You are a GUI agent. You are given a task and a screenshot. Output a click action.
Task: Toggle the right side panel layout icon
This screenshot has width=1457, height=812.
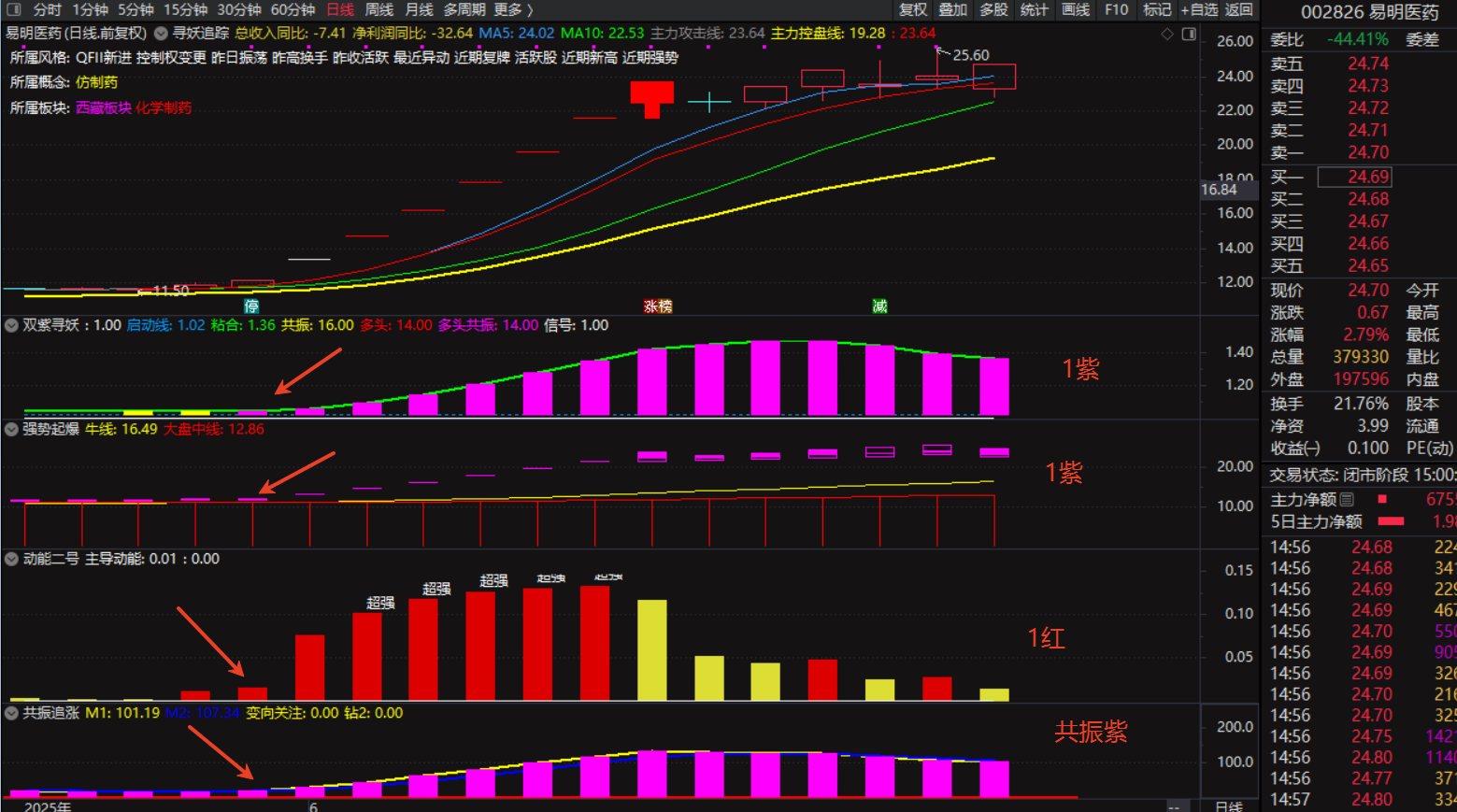coord(1189,34)
